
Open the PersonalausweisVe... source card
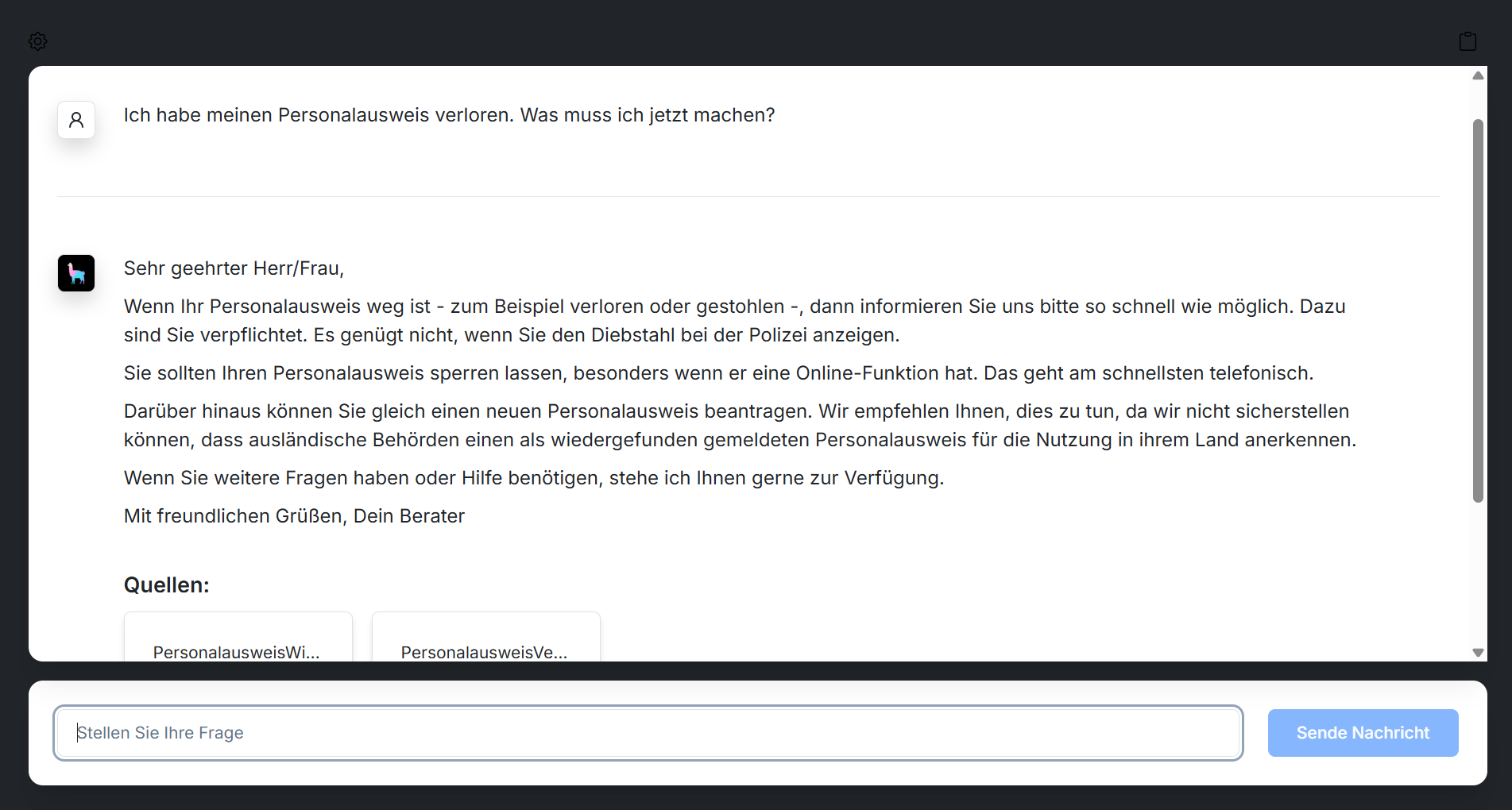[x=485, y=643]
